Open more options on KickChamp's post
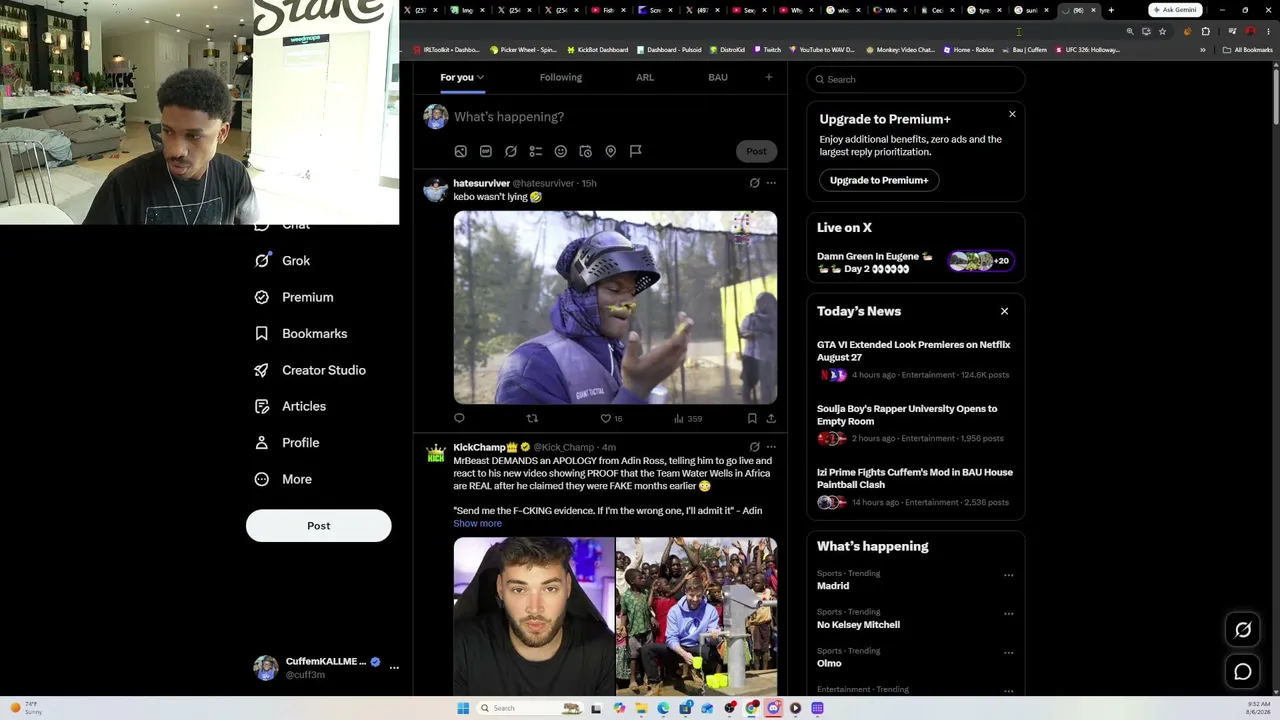This screenshot has height=720, width=1280. tap(771, 447)
